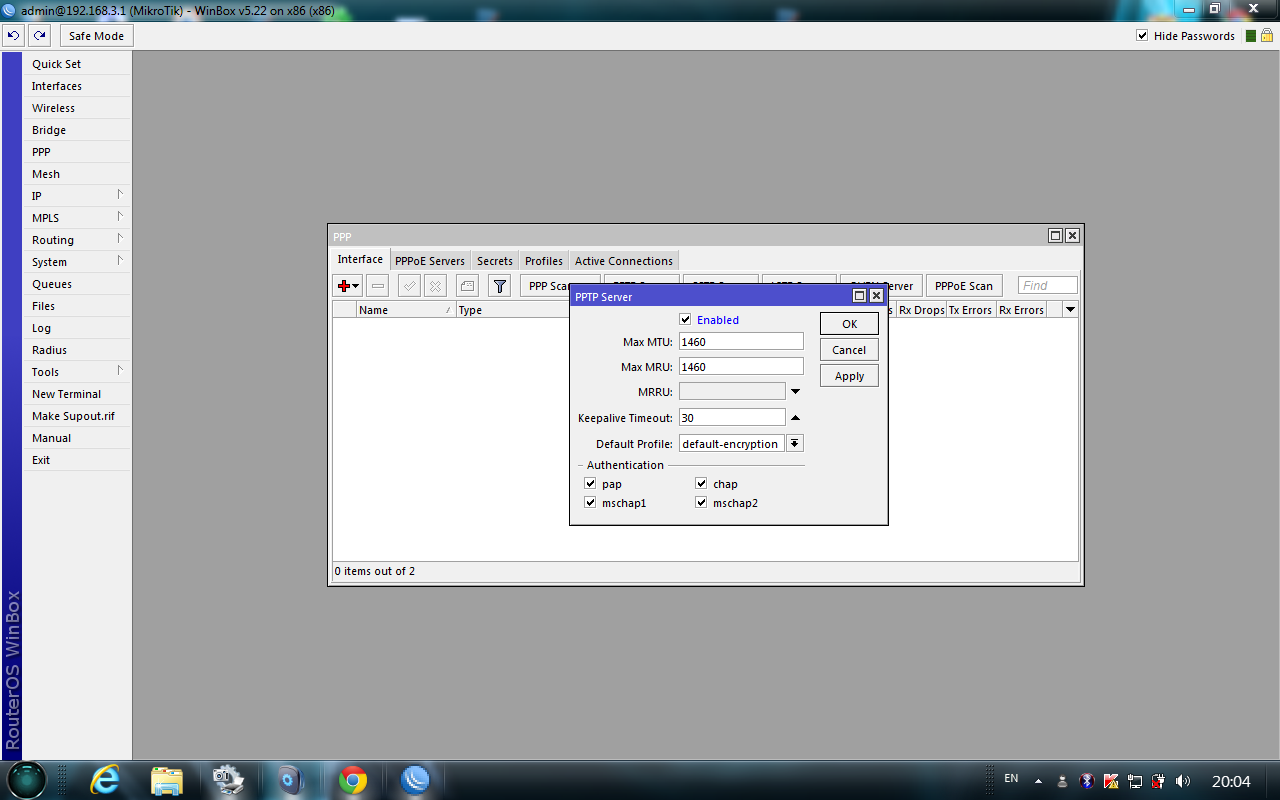The width and height of the screenshot is (1280, 800).
Task: Expand the MRRU field arrow
Action: pos(796,392)
